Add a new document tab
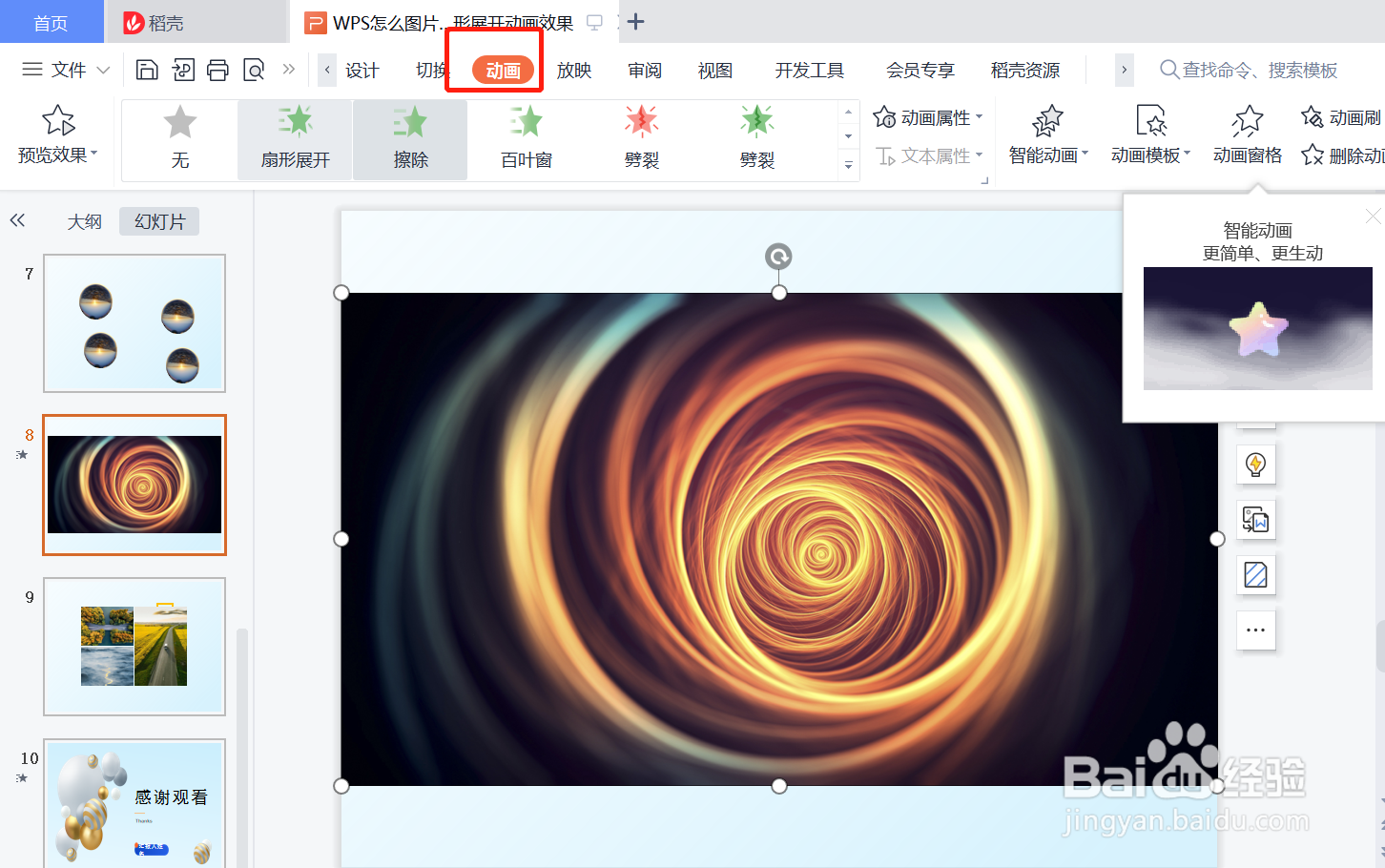Screen dimensions: 1385x868 (636, 21)
